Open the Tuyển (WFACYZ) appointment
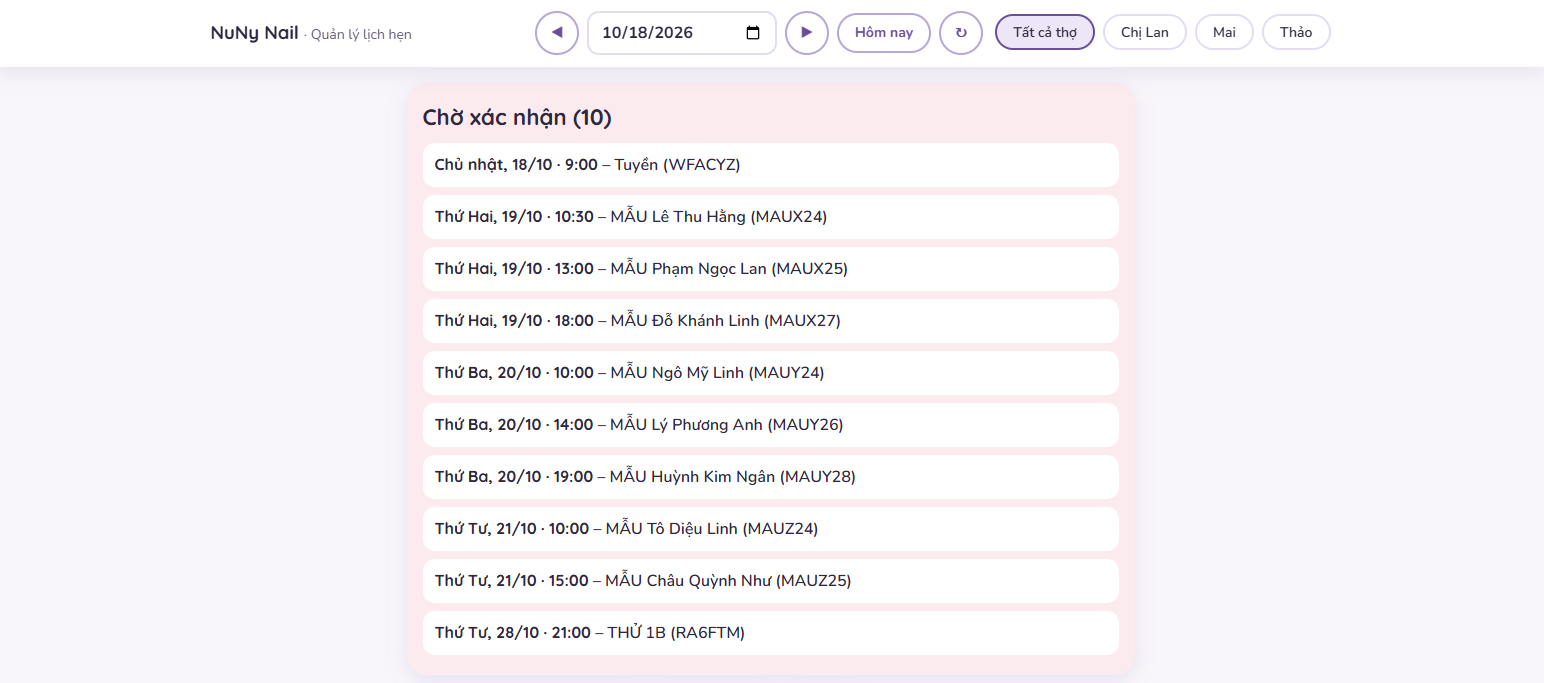 pos(771,165)
